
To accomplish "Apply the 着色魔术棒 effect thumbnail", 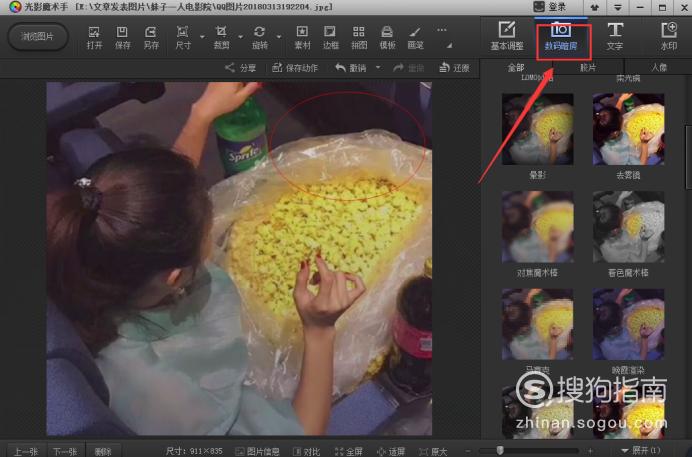I will pyautogui.click(x=628, y=227).
